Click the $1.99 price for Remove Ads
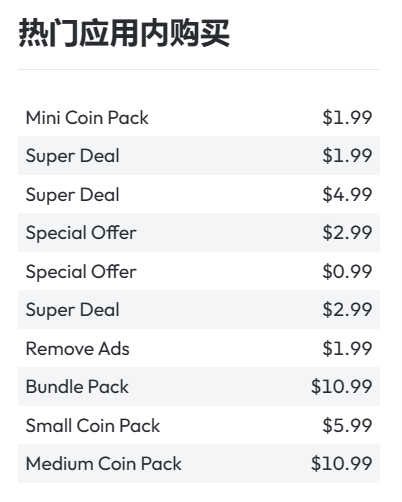 pyautogui.click(x=347, y=349)
